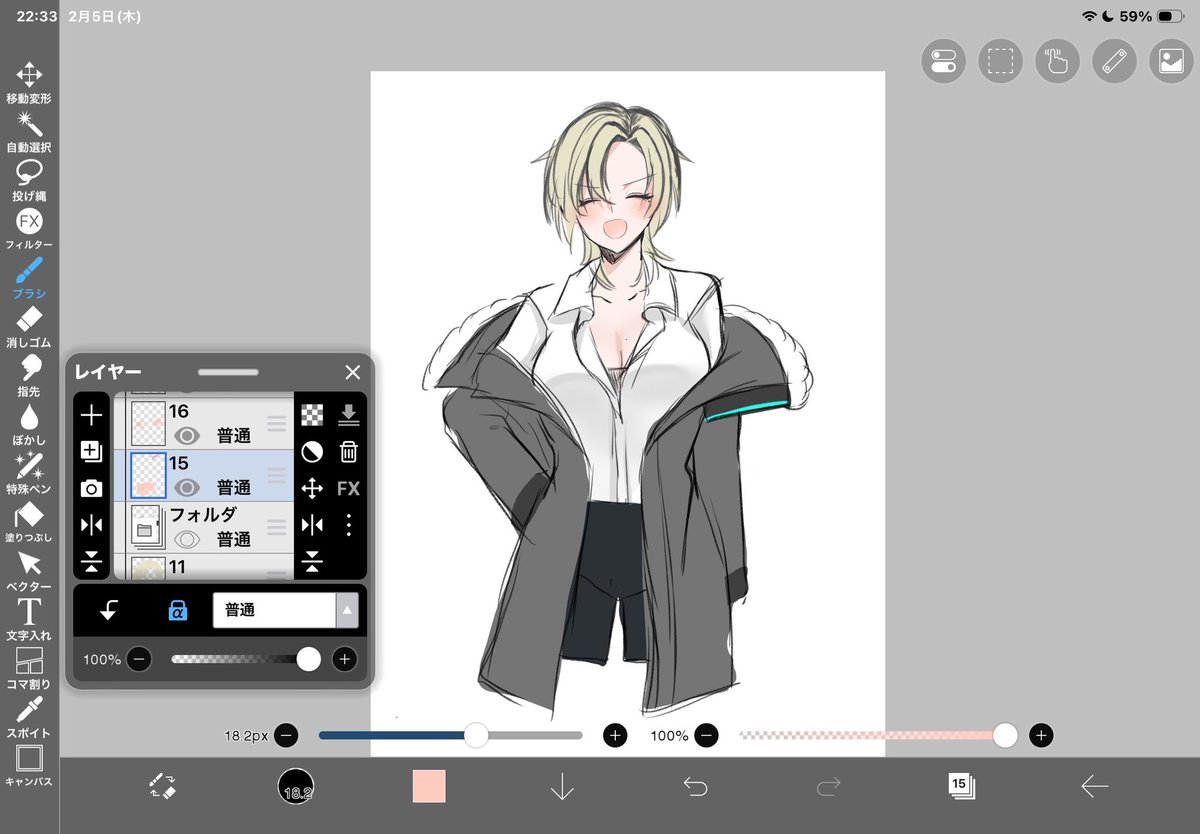The width and height of the screenshot is (1200, 834).
Task: Toggle visibility of layer 15
Action: click(188, 487)
